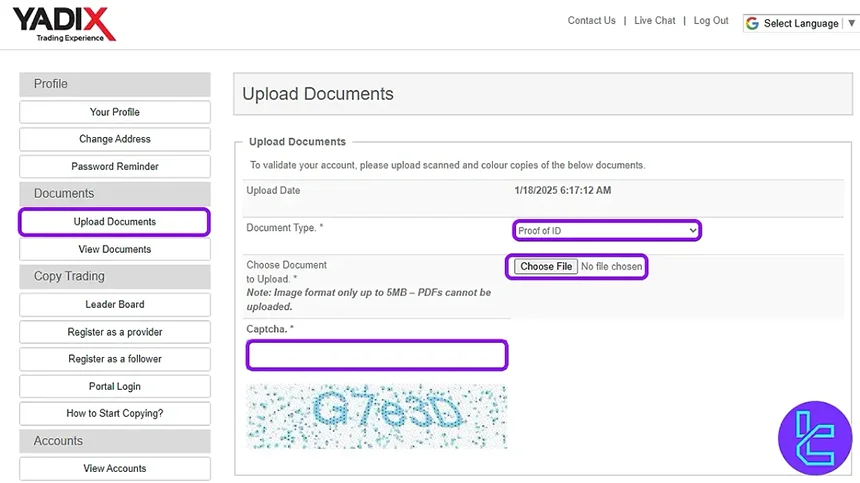Click Register as a follower
This screenshot has height=483, width=860.
pyautogui.click(x=115, y=359)
